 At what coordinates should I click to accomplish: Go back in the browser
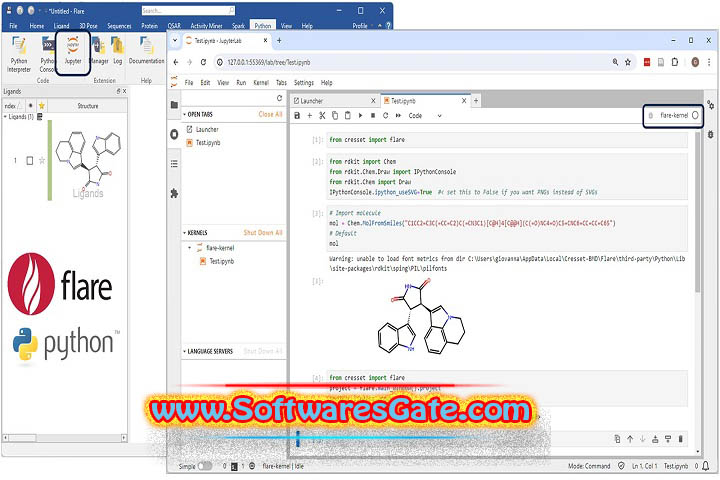pyautogui.click(x=176, y=62)
